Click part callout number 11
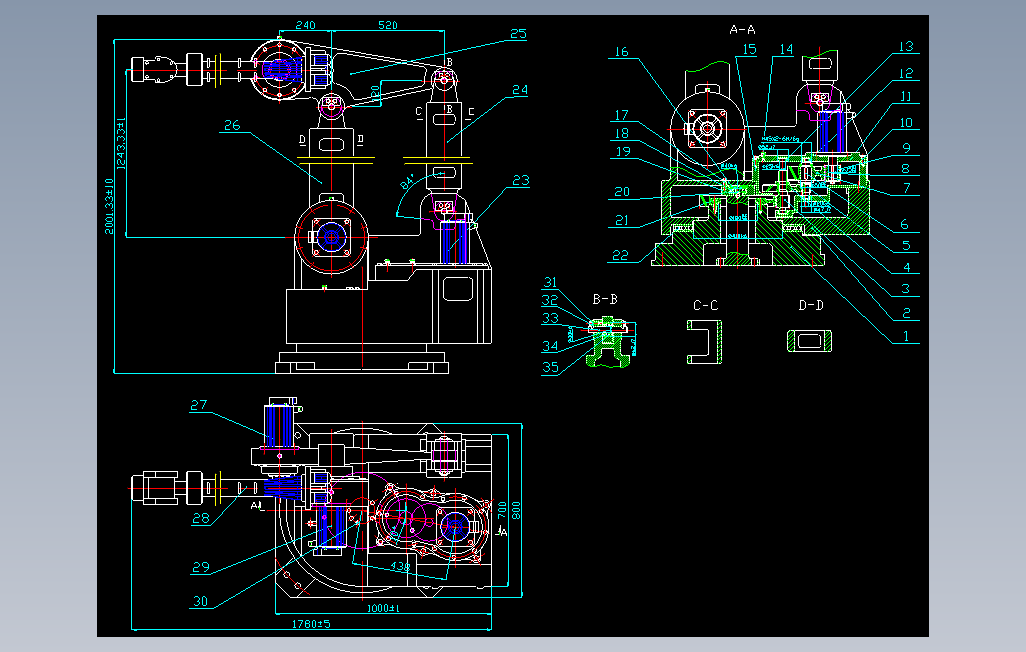The width and height of the screenshot is (1026, 652). coord(906,96)
